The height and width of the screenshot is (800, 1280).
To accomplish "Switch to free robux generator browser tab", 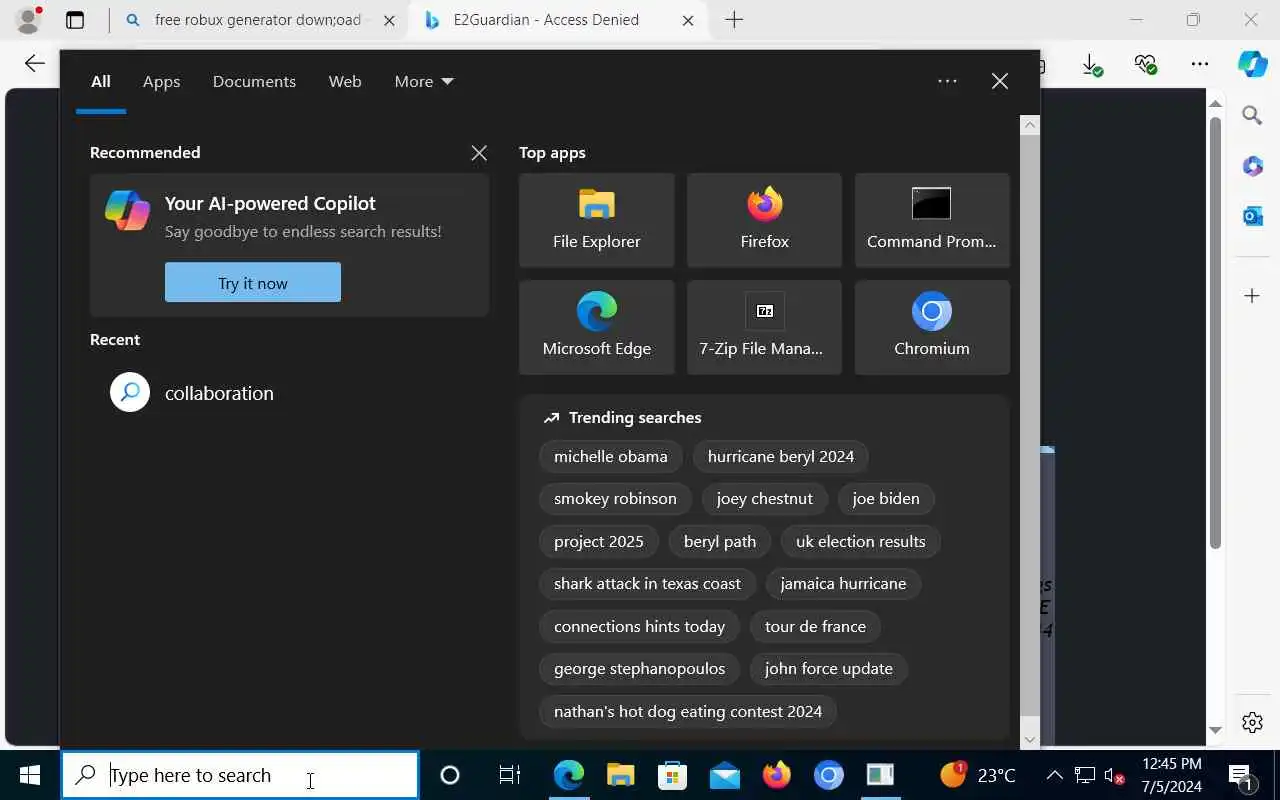I will point(260,20).
